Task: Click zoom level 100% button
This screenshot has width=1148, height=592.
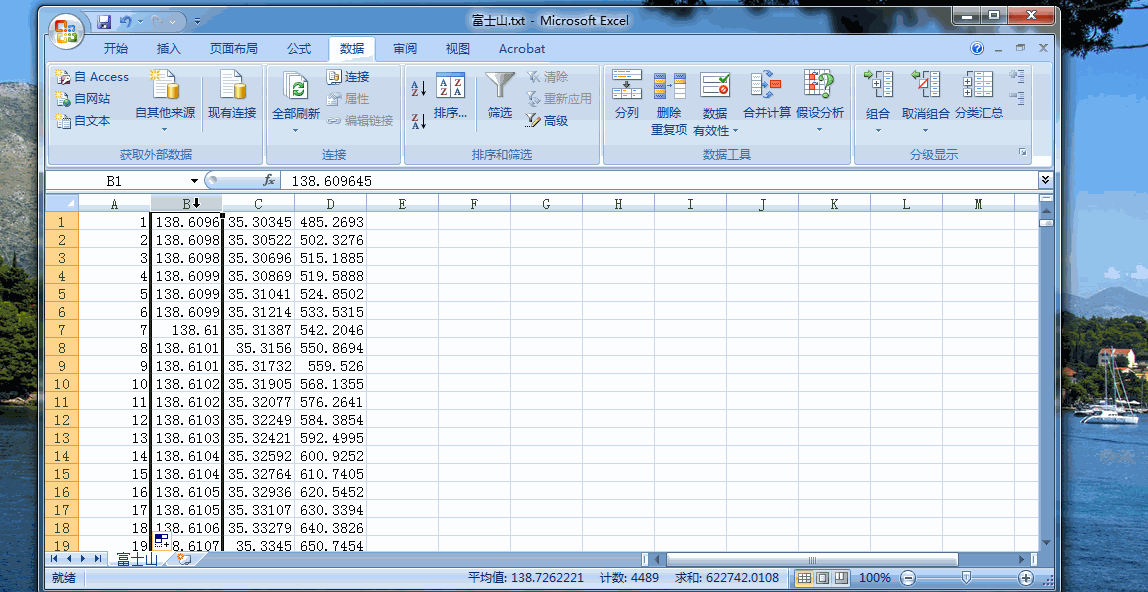Action: [875, 578]
